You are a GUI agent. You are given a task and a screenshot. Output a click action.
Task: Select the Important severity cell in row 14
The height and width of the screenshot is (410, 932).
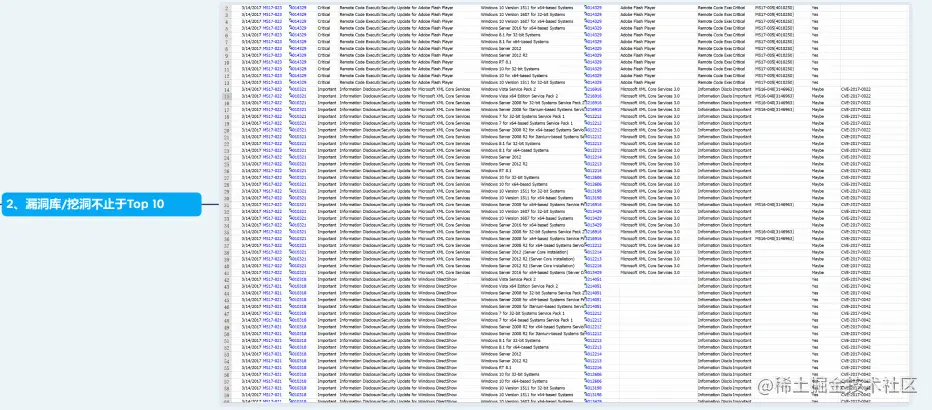pos(326,89)
